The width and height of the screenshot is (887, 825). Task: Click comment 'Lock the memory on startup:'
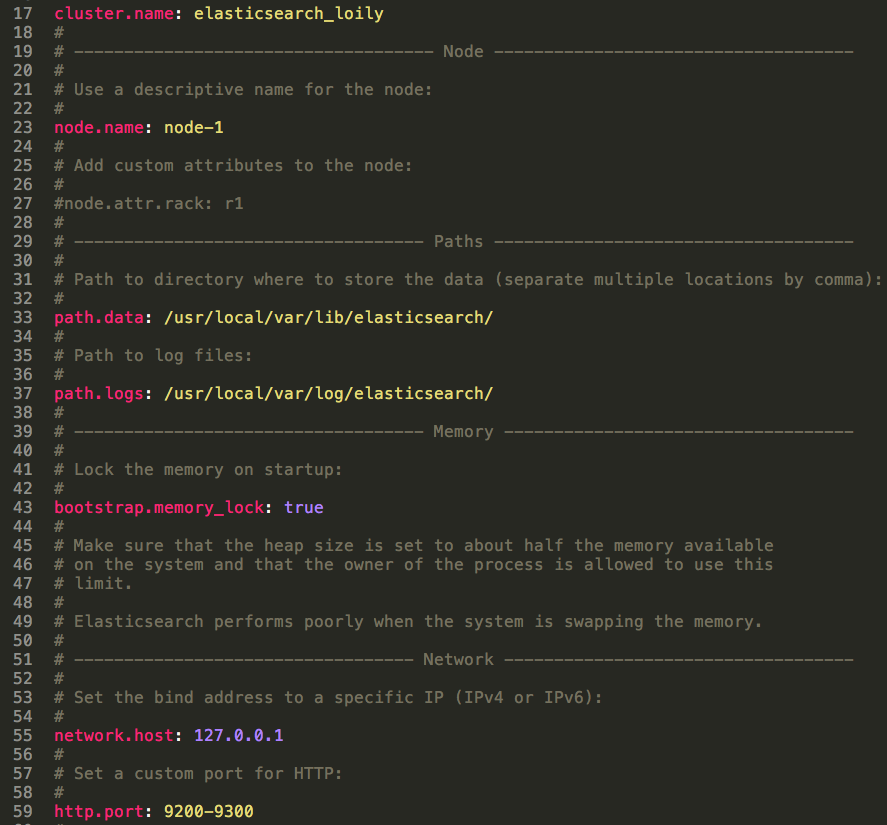point(198,469)
